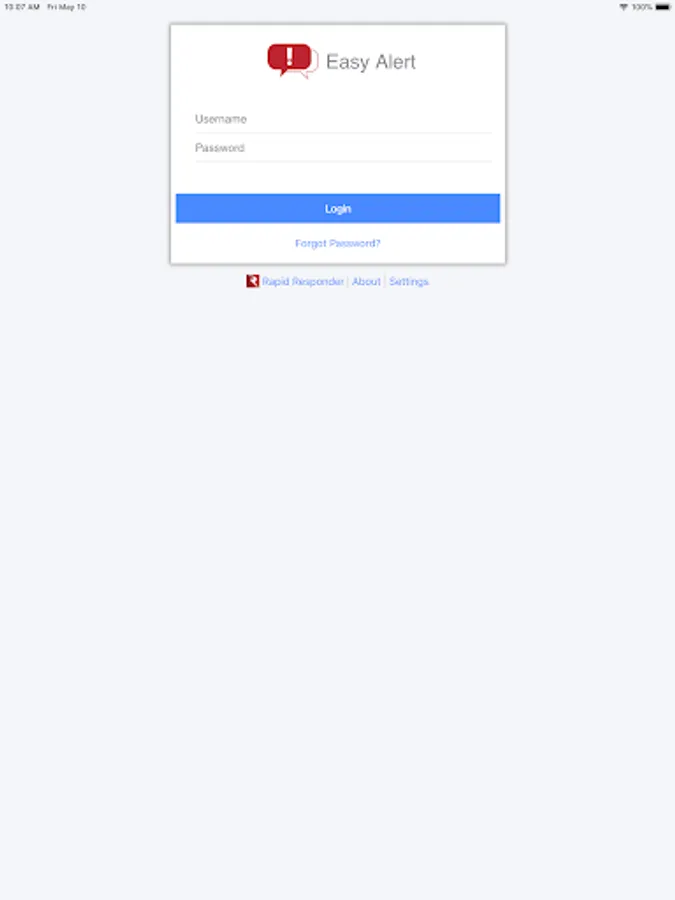Screen dimensions: 675x900
Task: Click the divider between About and Settings
Action: [385, 281]
